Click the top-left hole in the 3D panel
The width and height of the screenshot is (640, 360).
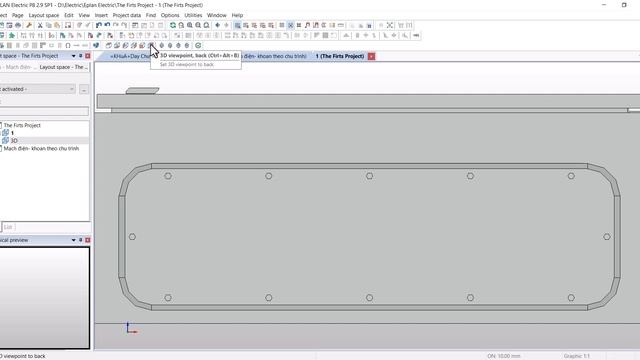coord(168,176)
